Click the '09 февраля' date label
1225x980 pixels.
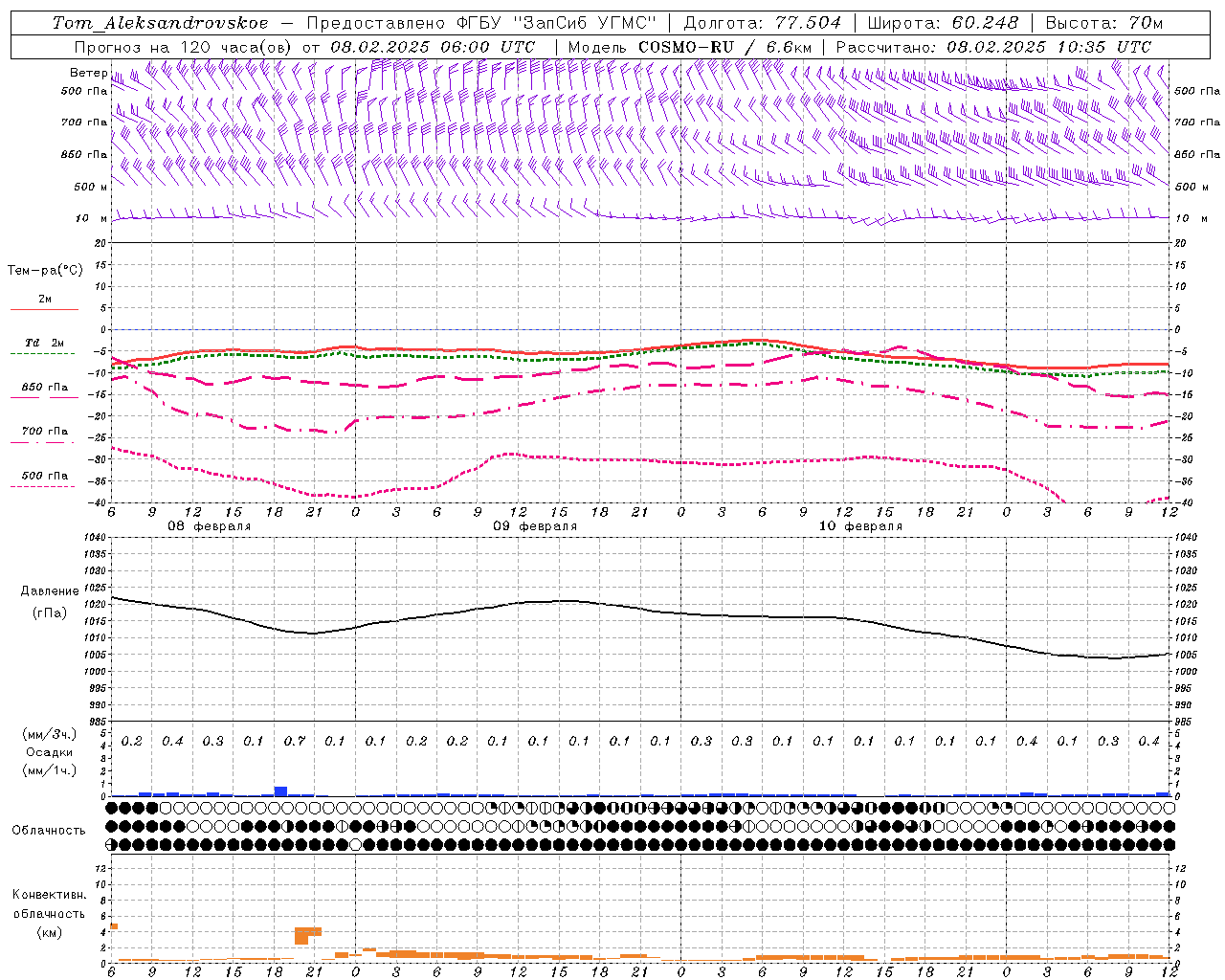pyautogui.click(x=535, y=526)
